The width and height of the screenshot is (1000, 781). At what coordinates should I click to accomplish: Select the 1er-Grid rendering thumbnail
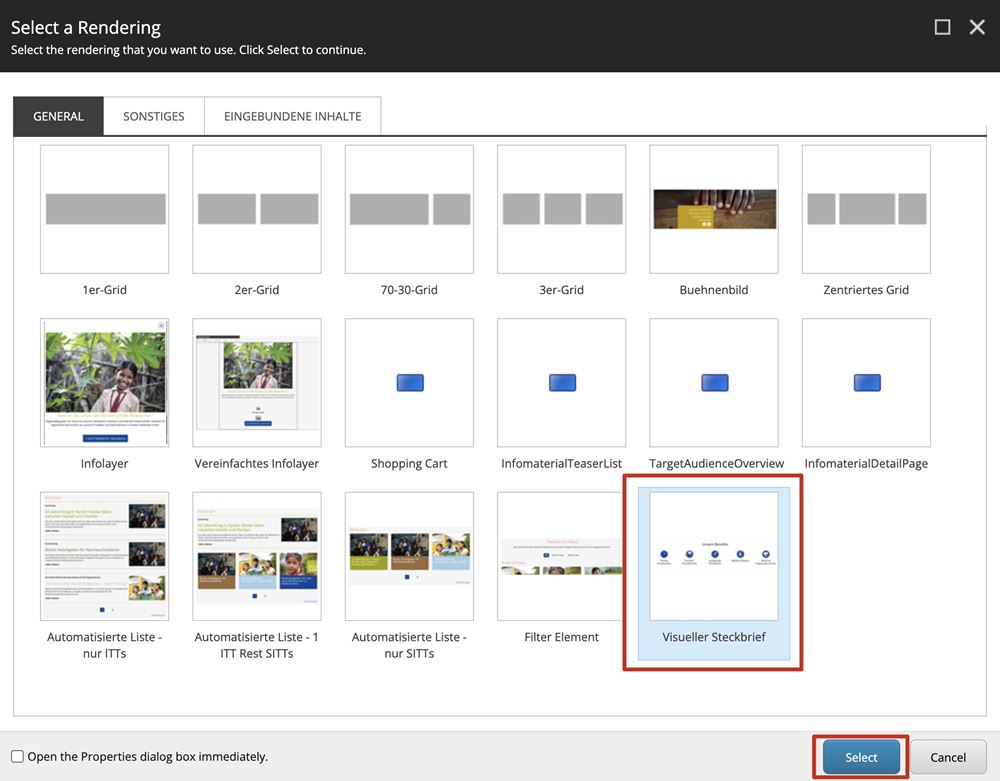105,209
